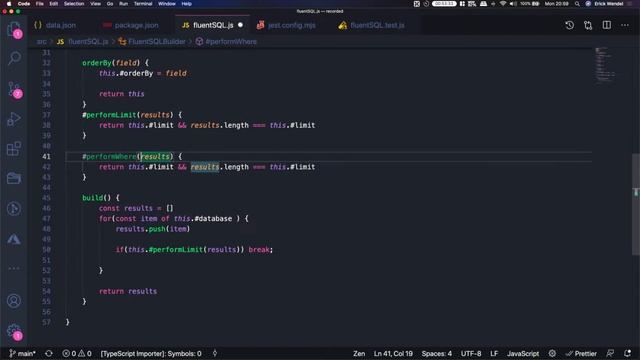640x360 pixels.
Task: Open the Help menu
Action: (187, 4)
